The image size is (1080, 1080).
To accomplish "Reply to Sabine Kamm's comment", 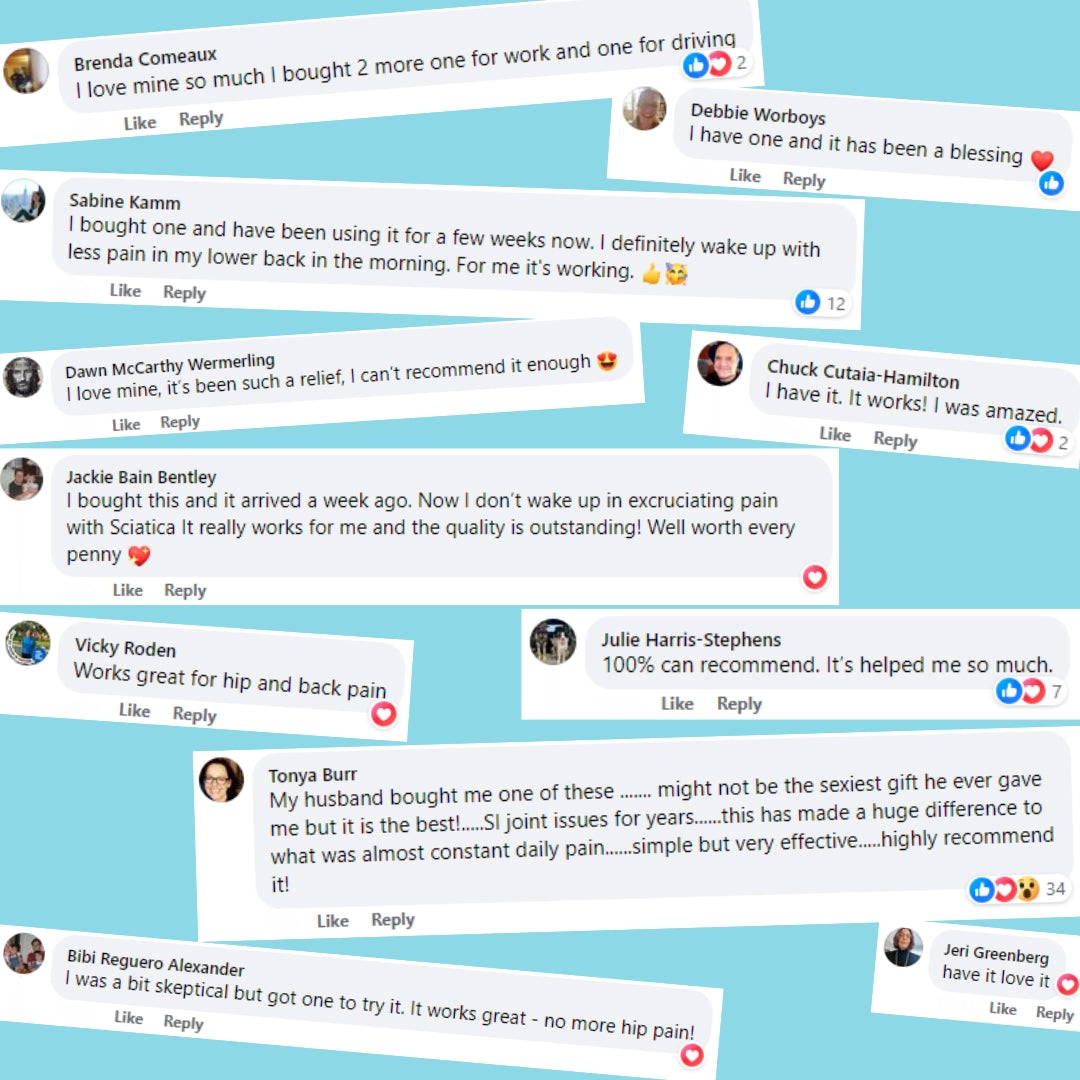I will click(184, 292).
